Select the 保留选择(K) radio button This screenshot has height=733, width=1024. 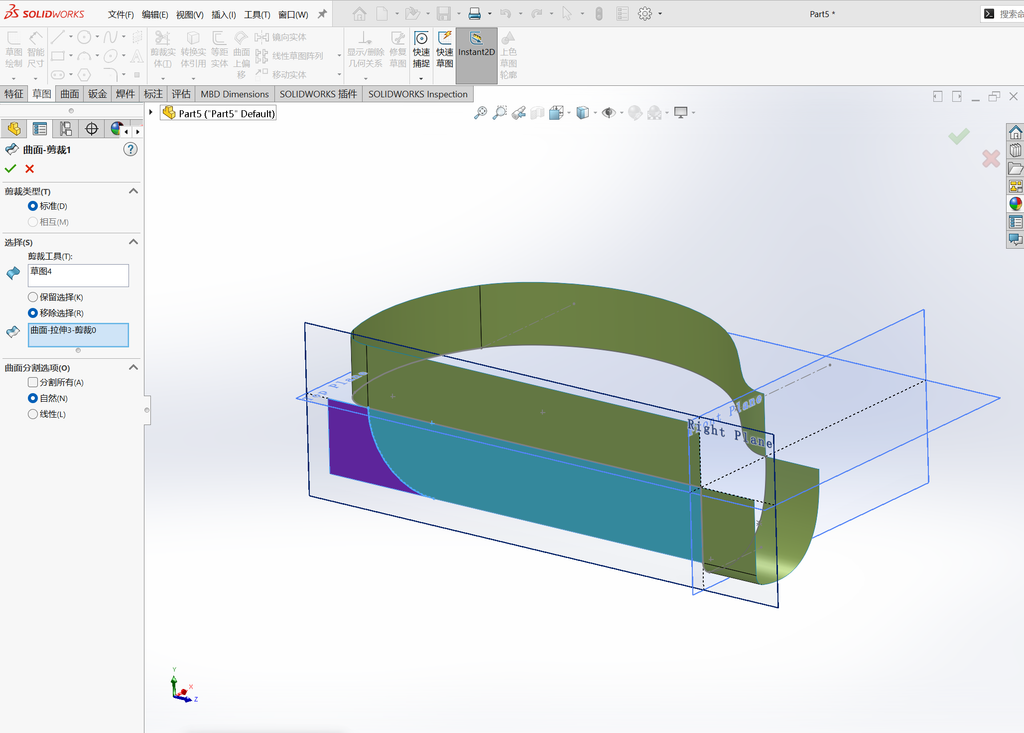pos(33,297)
